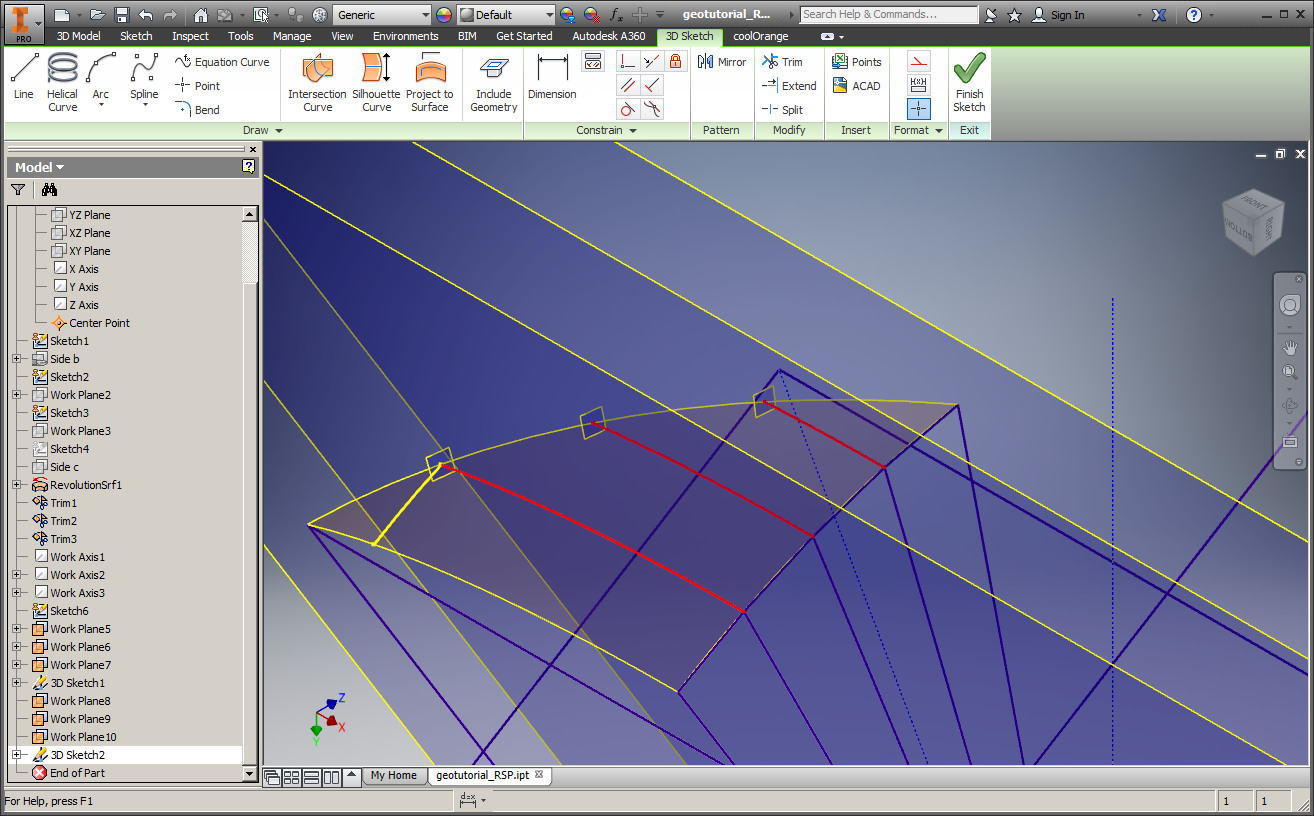This screenshot has width=1314, height=816.
Task: Apply the tangent constraint icon
Action: (628, 109)
